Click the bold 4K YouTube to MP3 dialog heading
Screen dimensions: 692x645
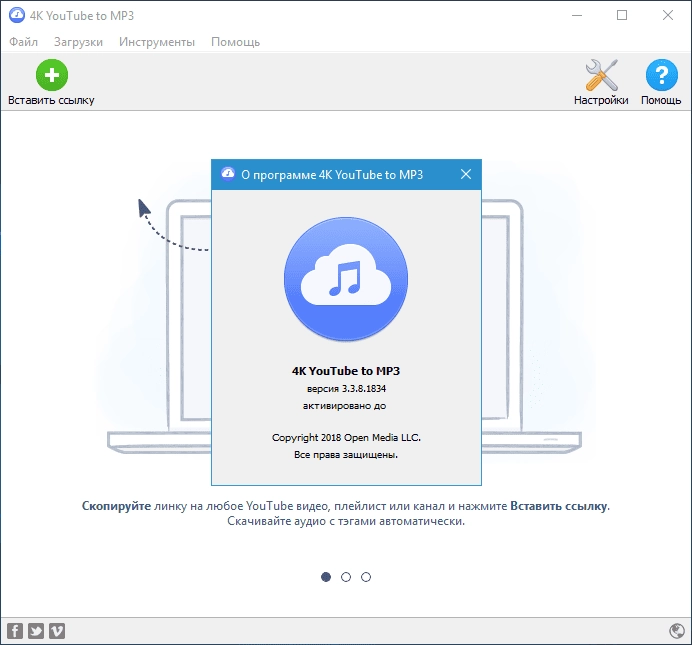(346, 371)
